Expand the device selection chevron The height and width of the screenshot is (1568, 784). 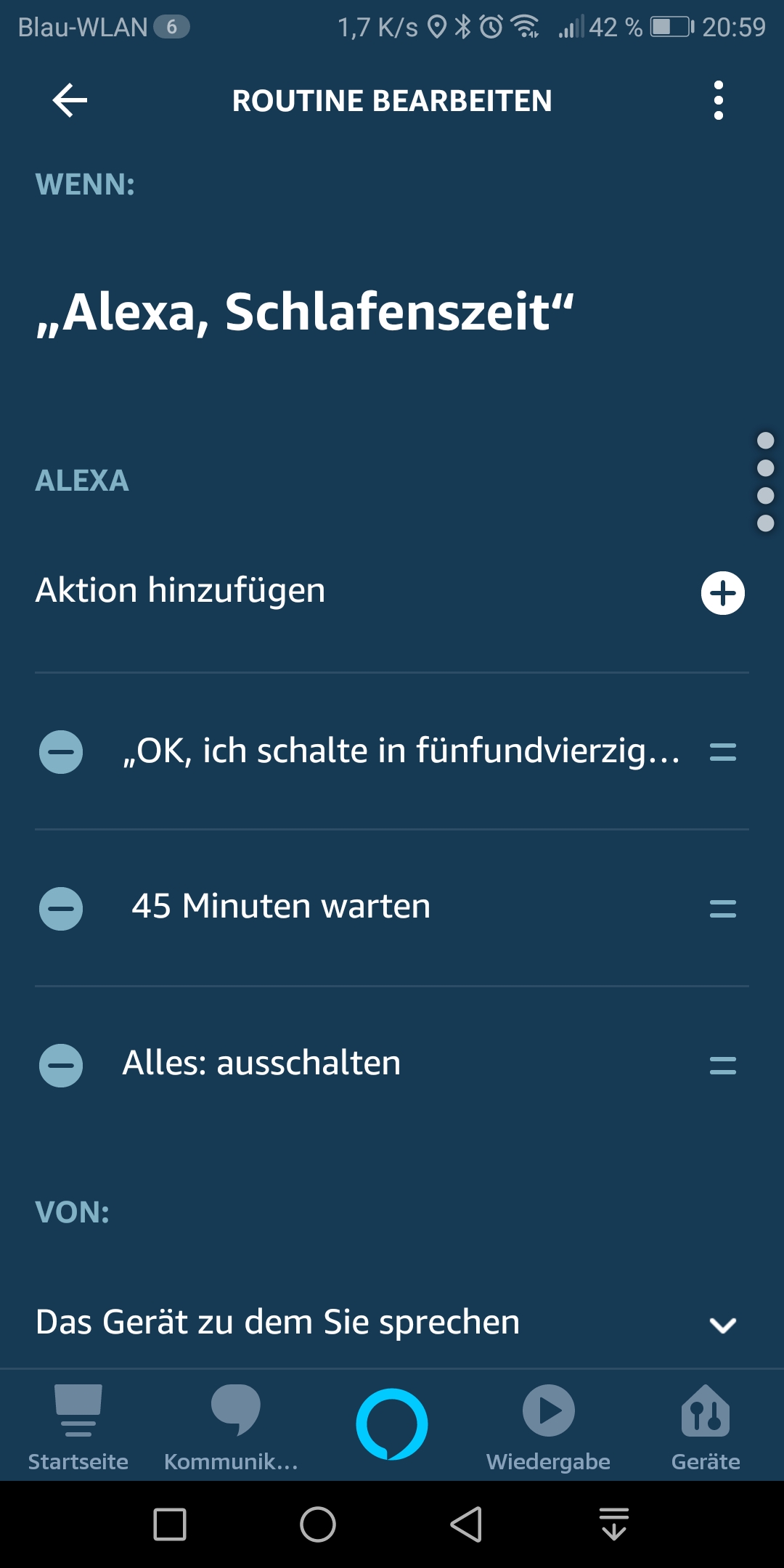[x=722, y=1325]
